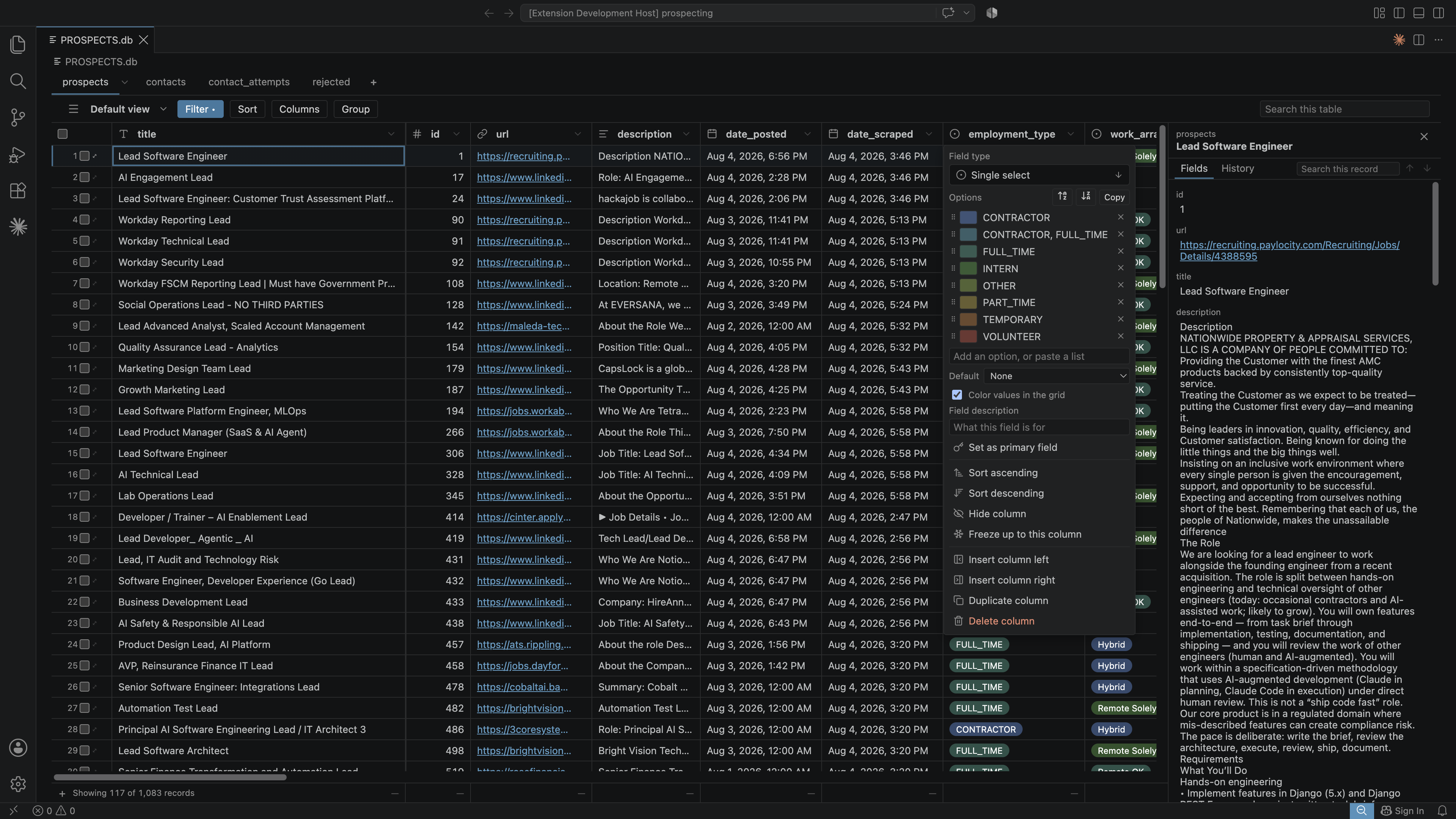The width and height of the screenshot is (1456, 819).
Task: Click the Search this table field
Action: coord(1344,109)
